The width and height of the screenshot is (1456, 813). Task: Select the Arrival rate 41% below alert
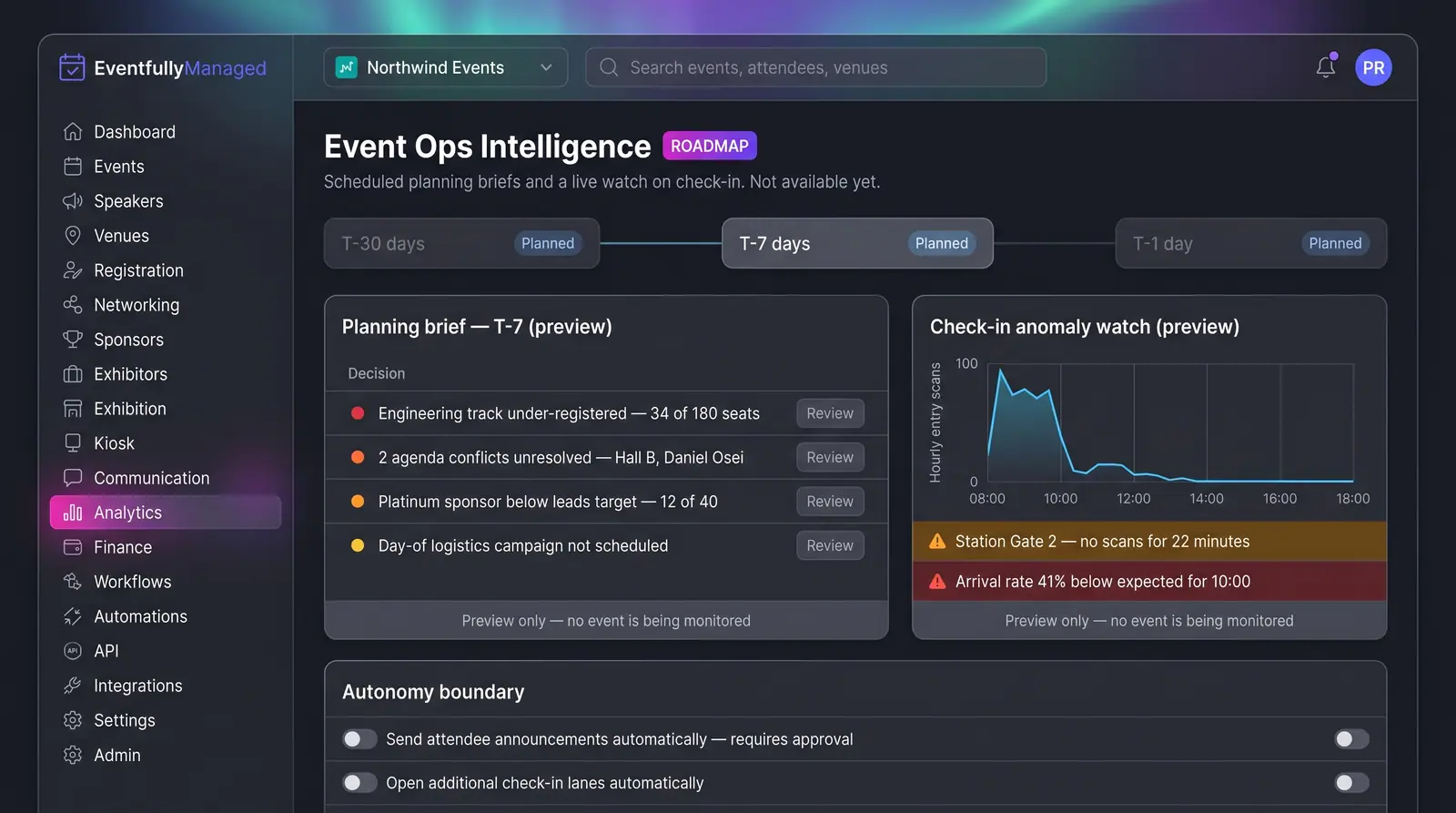pyautogui.click(x=1149, y=582)
